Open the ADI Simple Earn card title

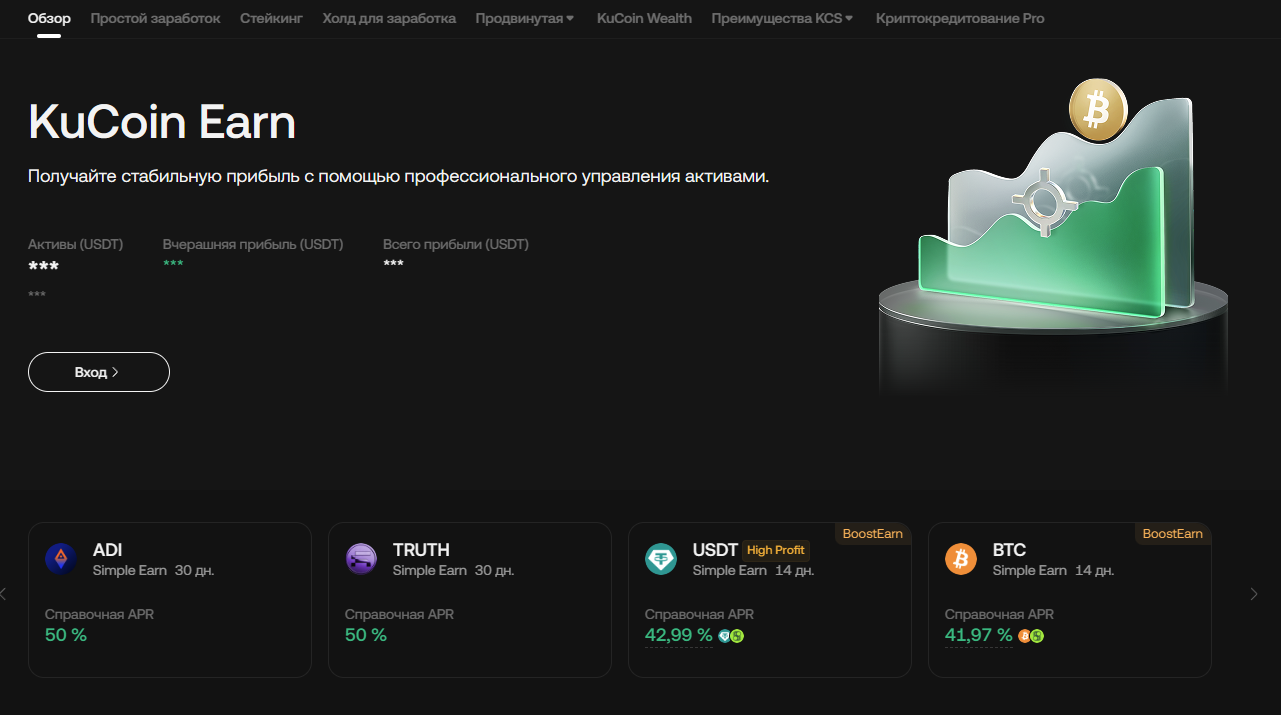(x=108, y=550)
